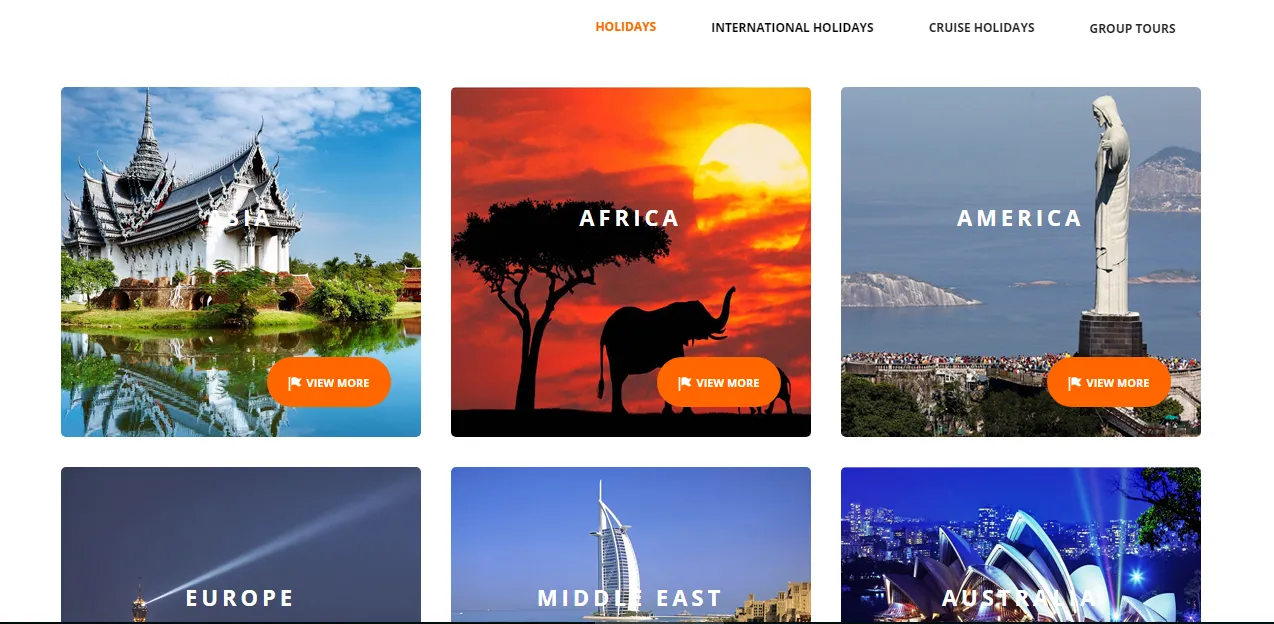
Task: Open the America statue image card
Action: [x=1021, y=262]
